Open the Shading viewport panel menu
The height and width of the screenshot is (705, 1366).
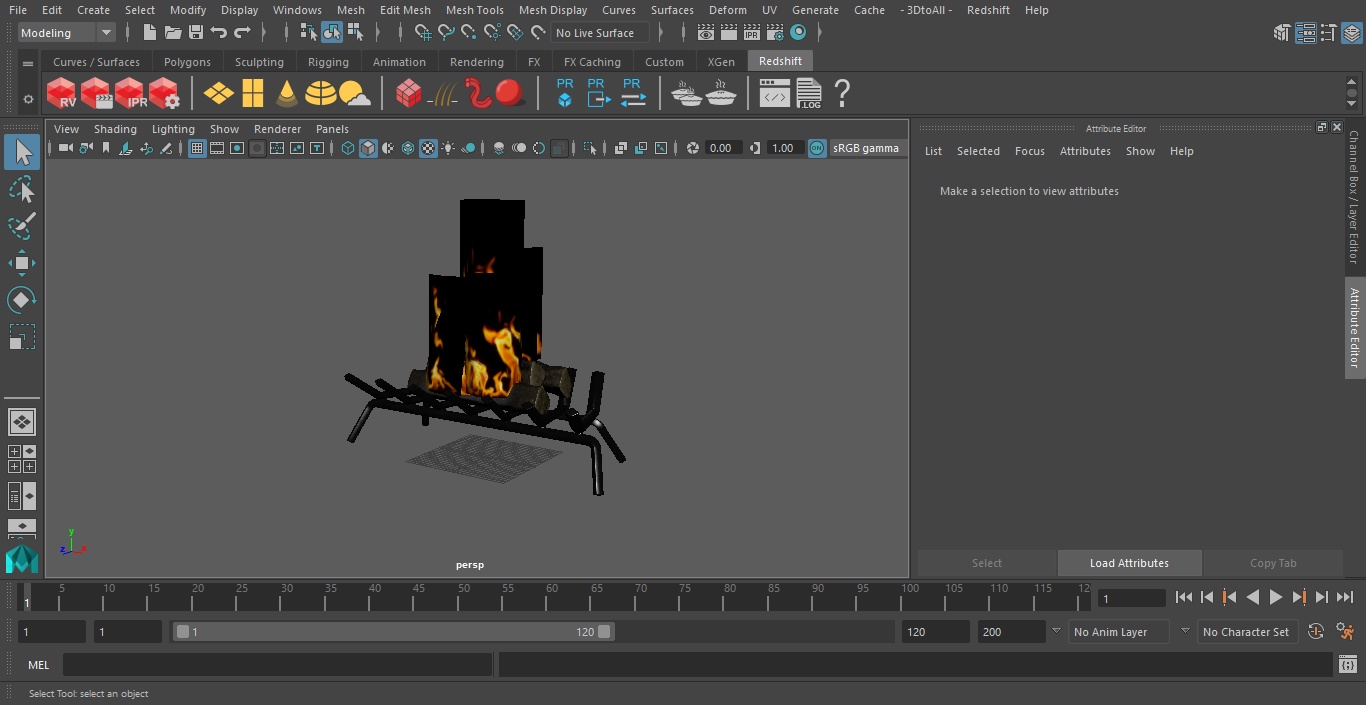pos(115,129)
